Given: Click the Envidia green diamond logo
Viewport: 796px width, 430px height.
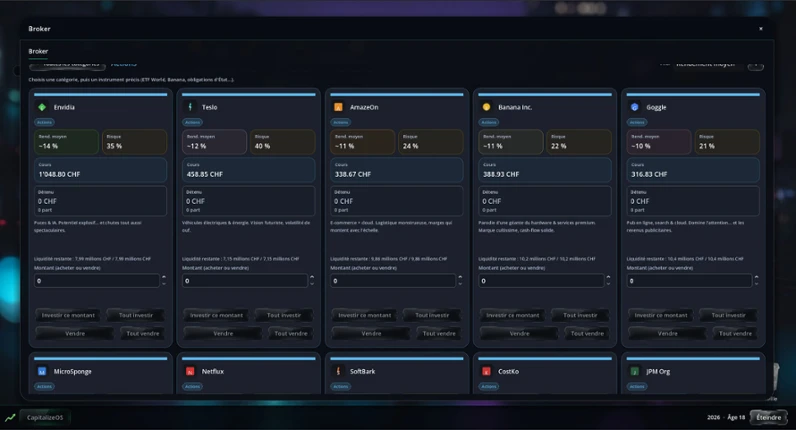Looking at the screenshot, I should (42, 107).
